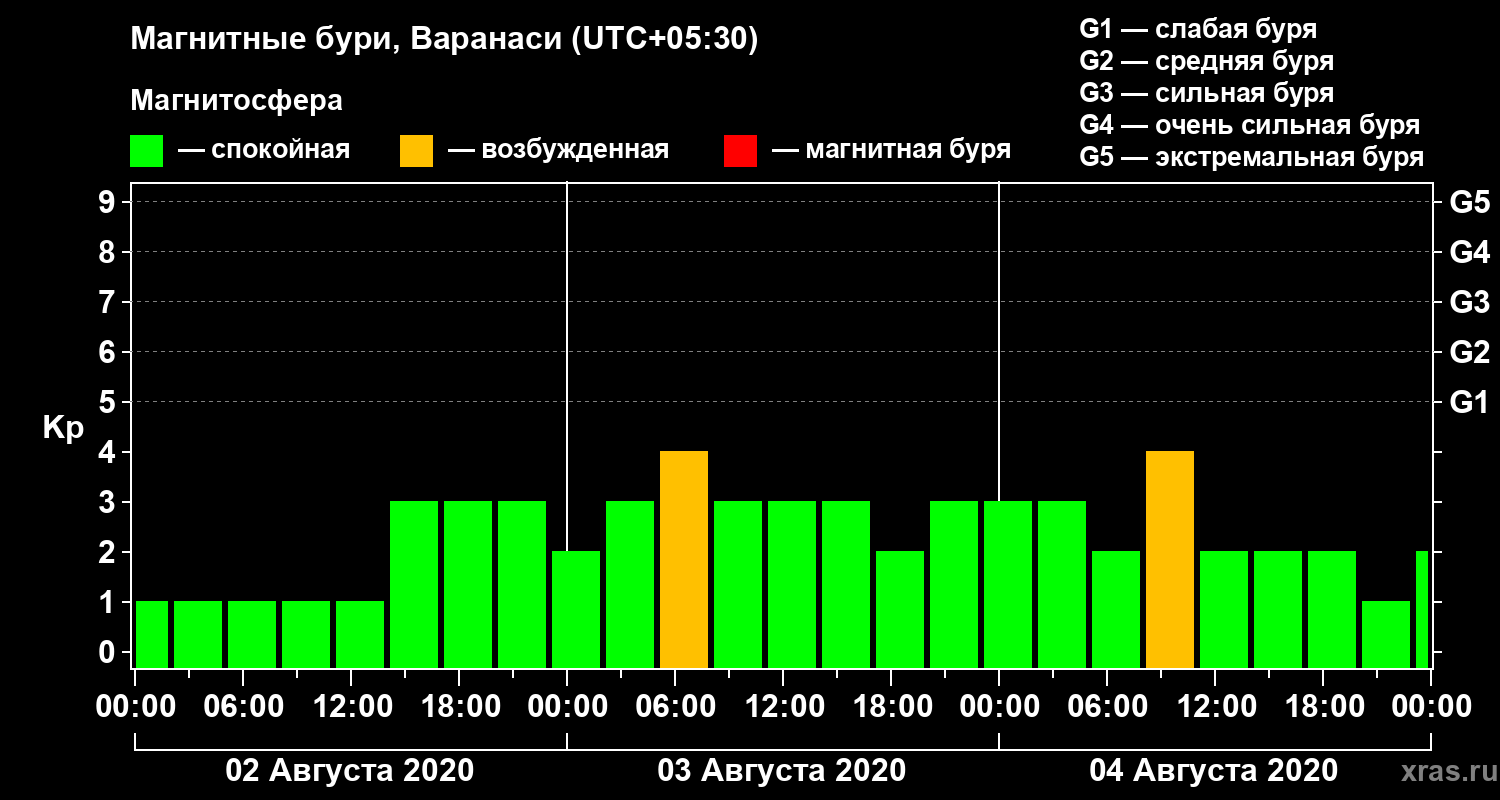Select the orange Kp 4 bar on 04 Августа

[x=1170, y=560]
